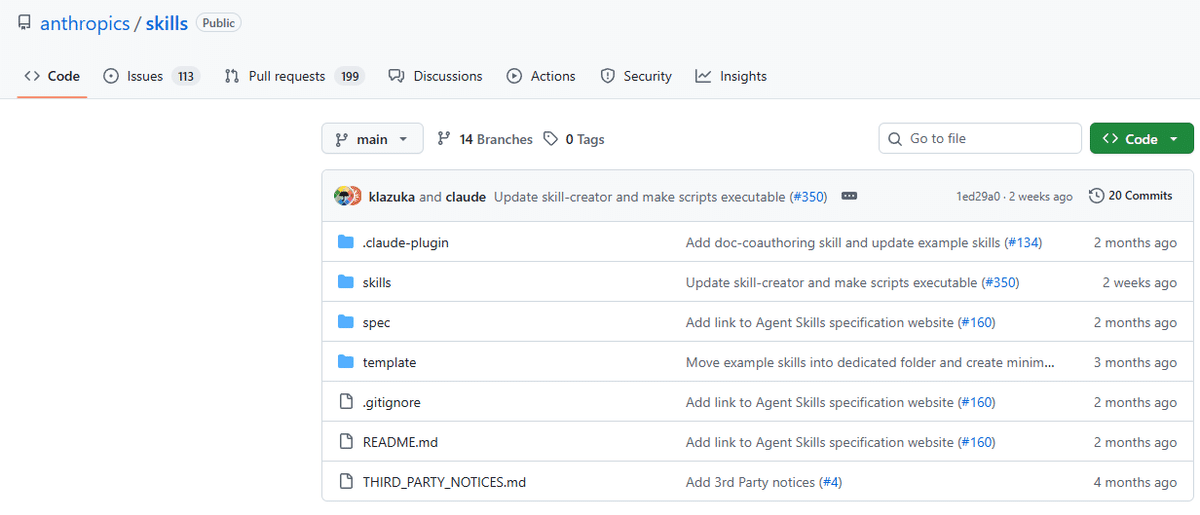Image resolution: width=1200 pixels, height=515 pixels.
Task: Open the skills repository name link
Action: [x=166, y=23]
